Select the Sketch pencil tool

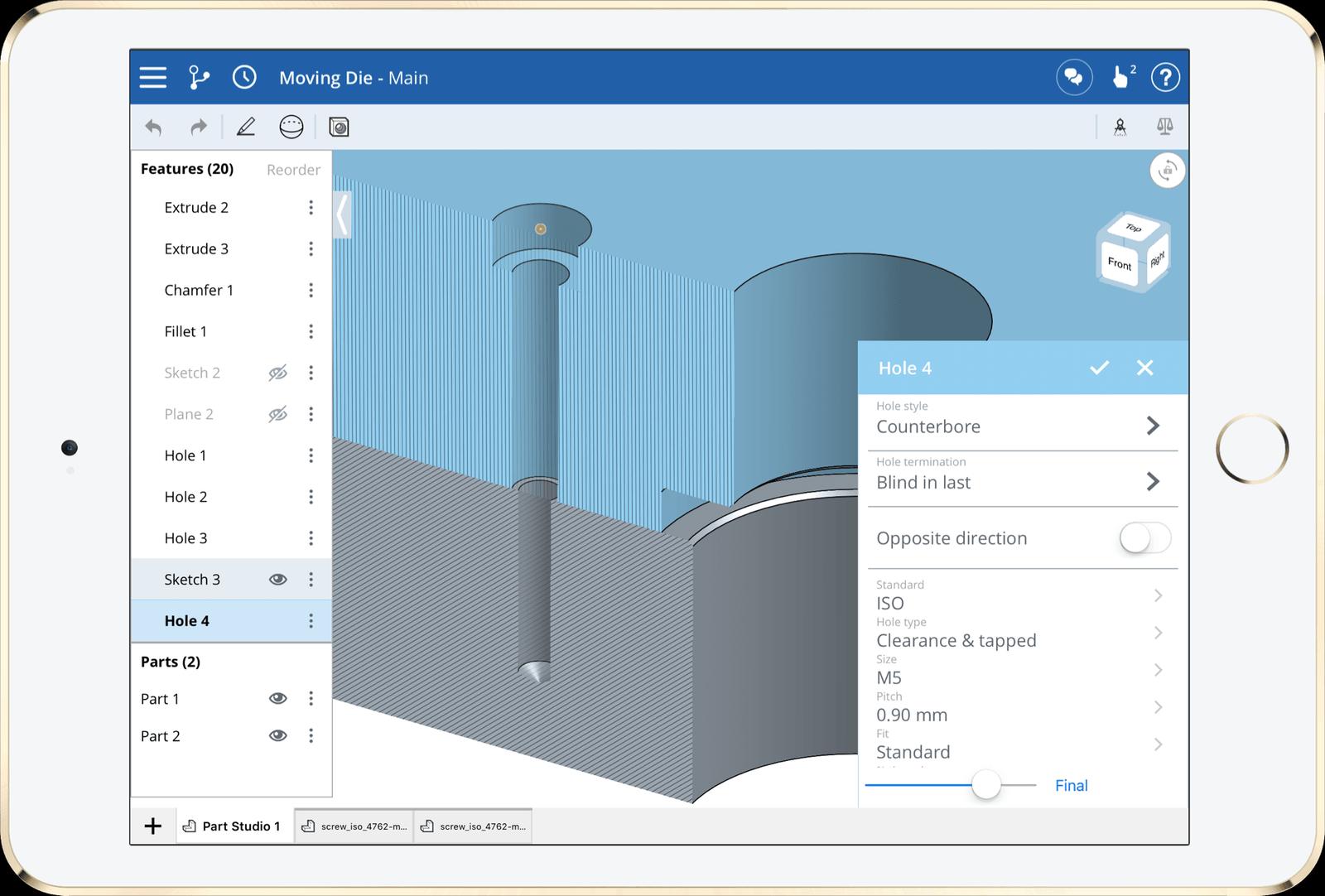246,127
